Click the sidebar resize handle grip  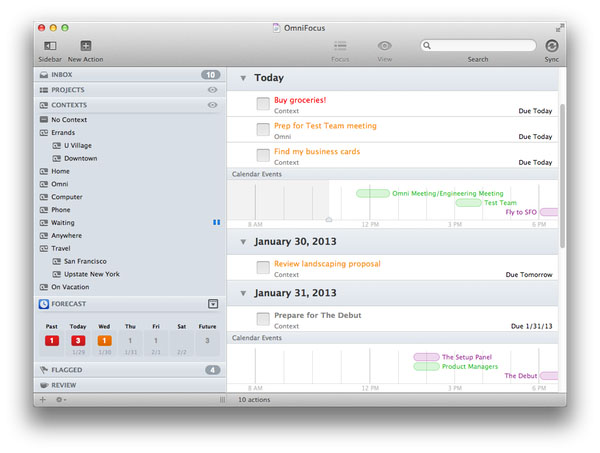coord(222,399)
